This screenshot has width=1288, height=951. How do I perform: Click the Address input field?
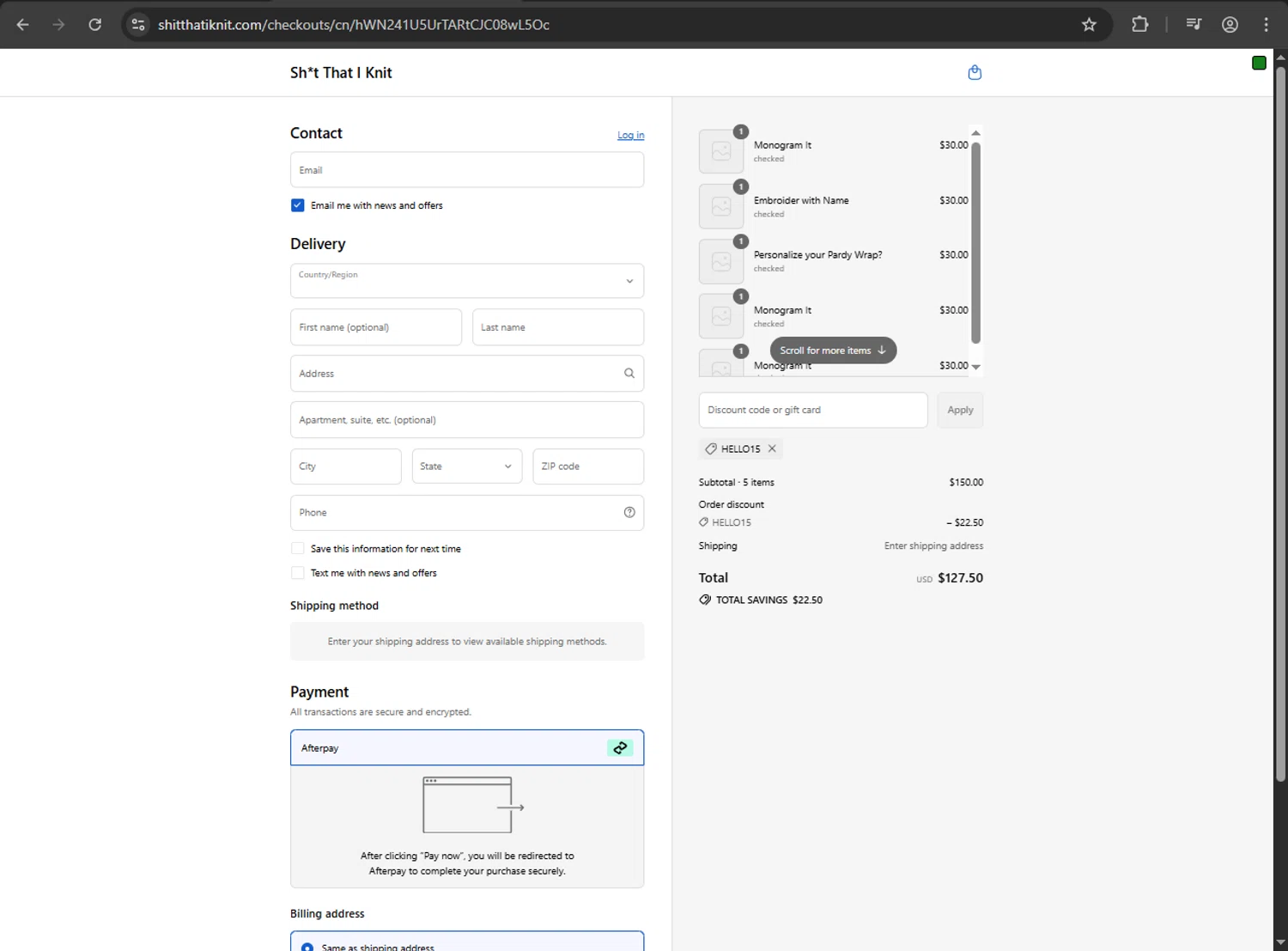click(x=467, y=373)
